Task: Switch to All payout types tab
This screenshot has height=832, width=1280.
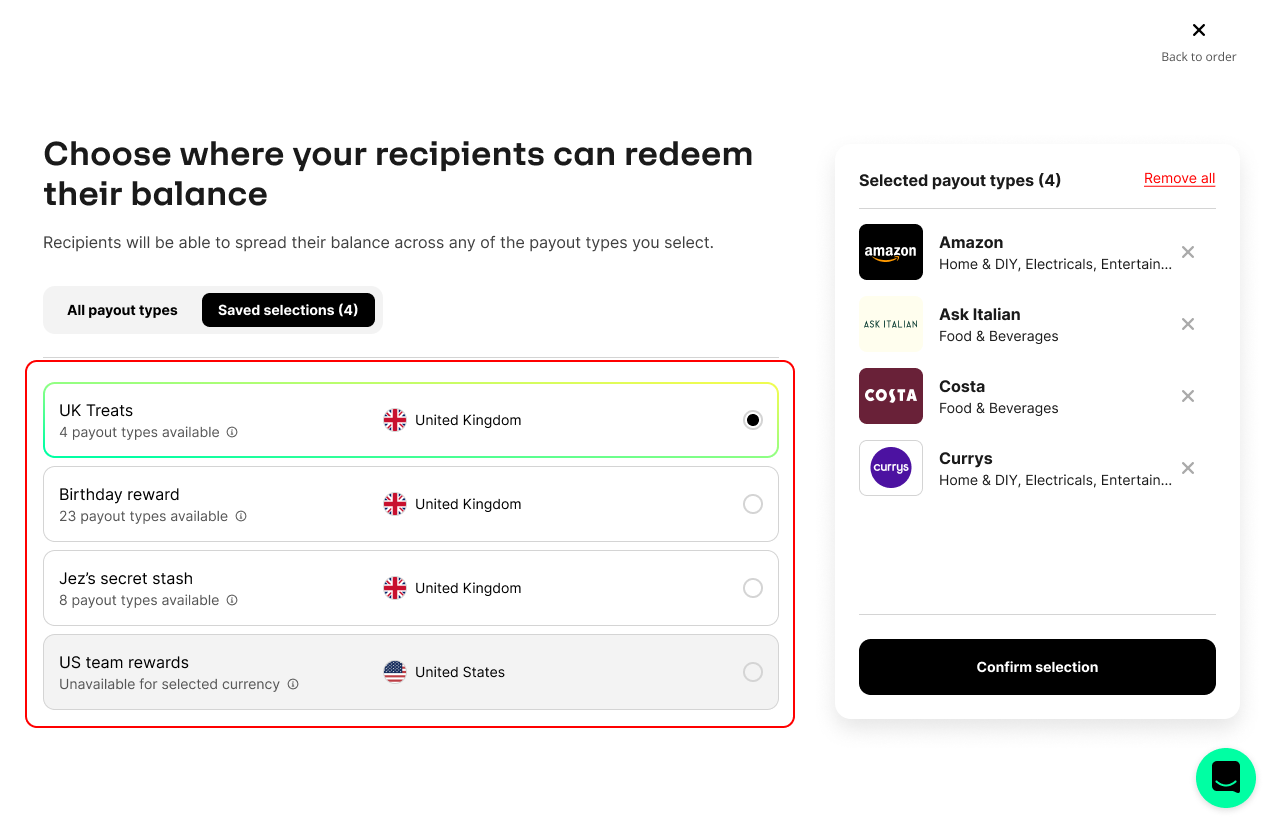Action: [122, 310]
